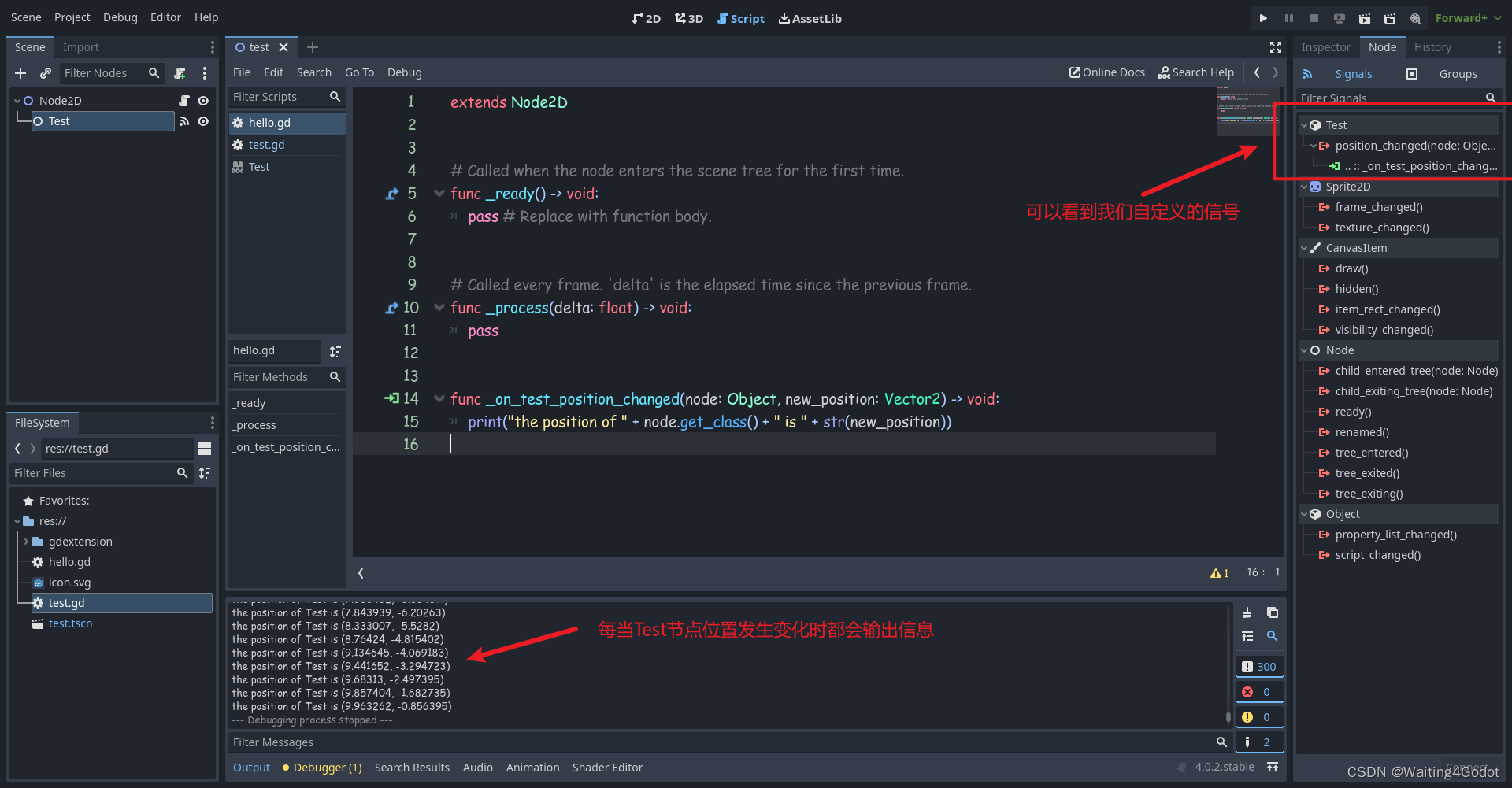Clear the Output log with the brush icon
This screenshot has height=788, width=1512.
tap(1248, 612)
